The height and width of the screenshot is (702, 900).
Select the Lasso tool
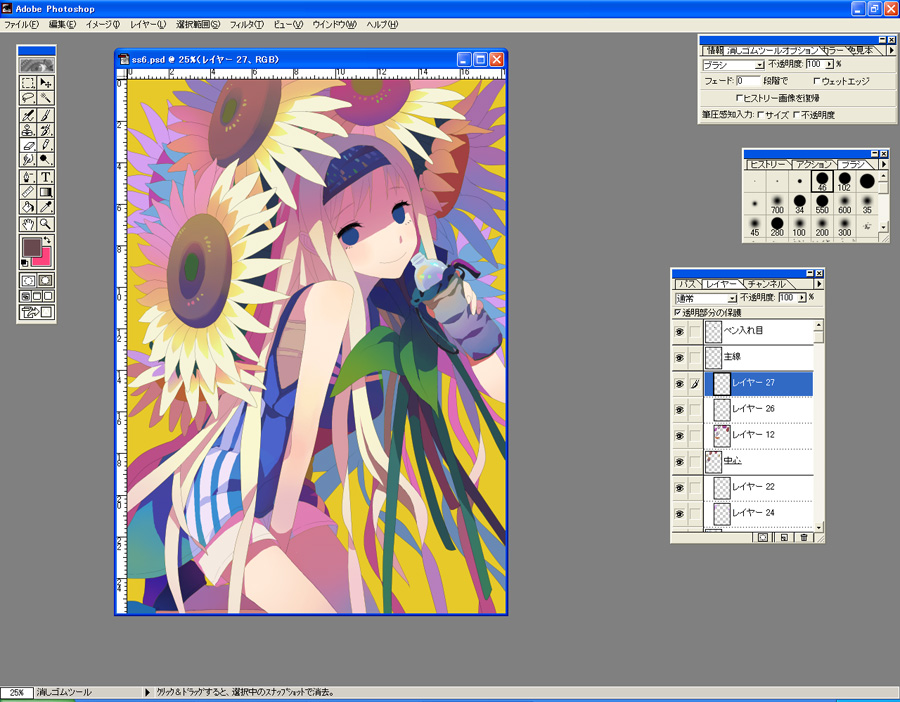[x=28, y=99]
